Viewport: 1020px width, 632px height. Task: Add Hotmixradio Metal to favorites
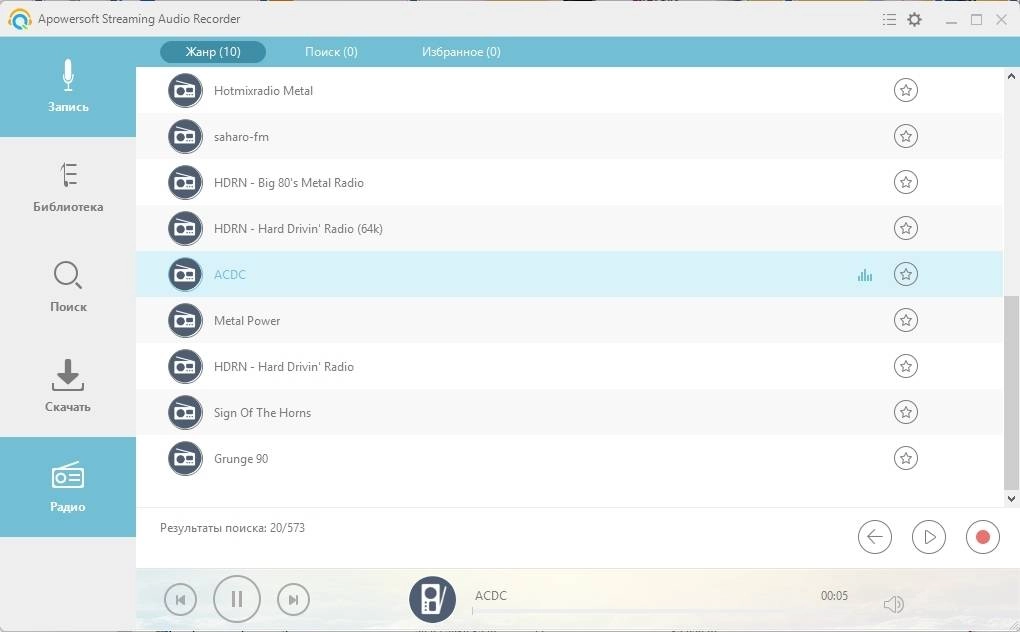906,90
